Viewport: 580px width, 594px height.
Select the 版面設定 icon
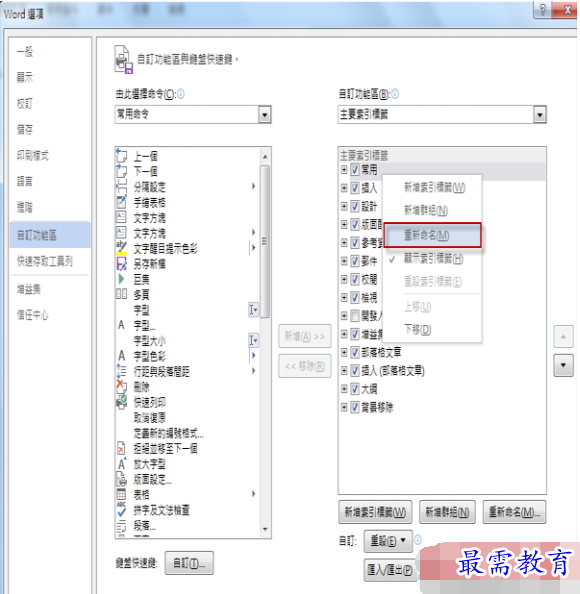pos(121,479)
